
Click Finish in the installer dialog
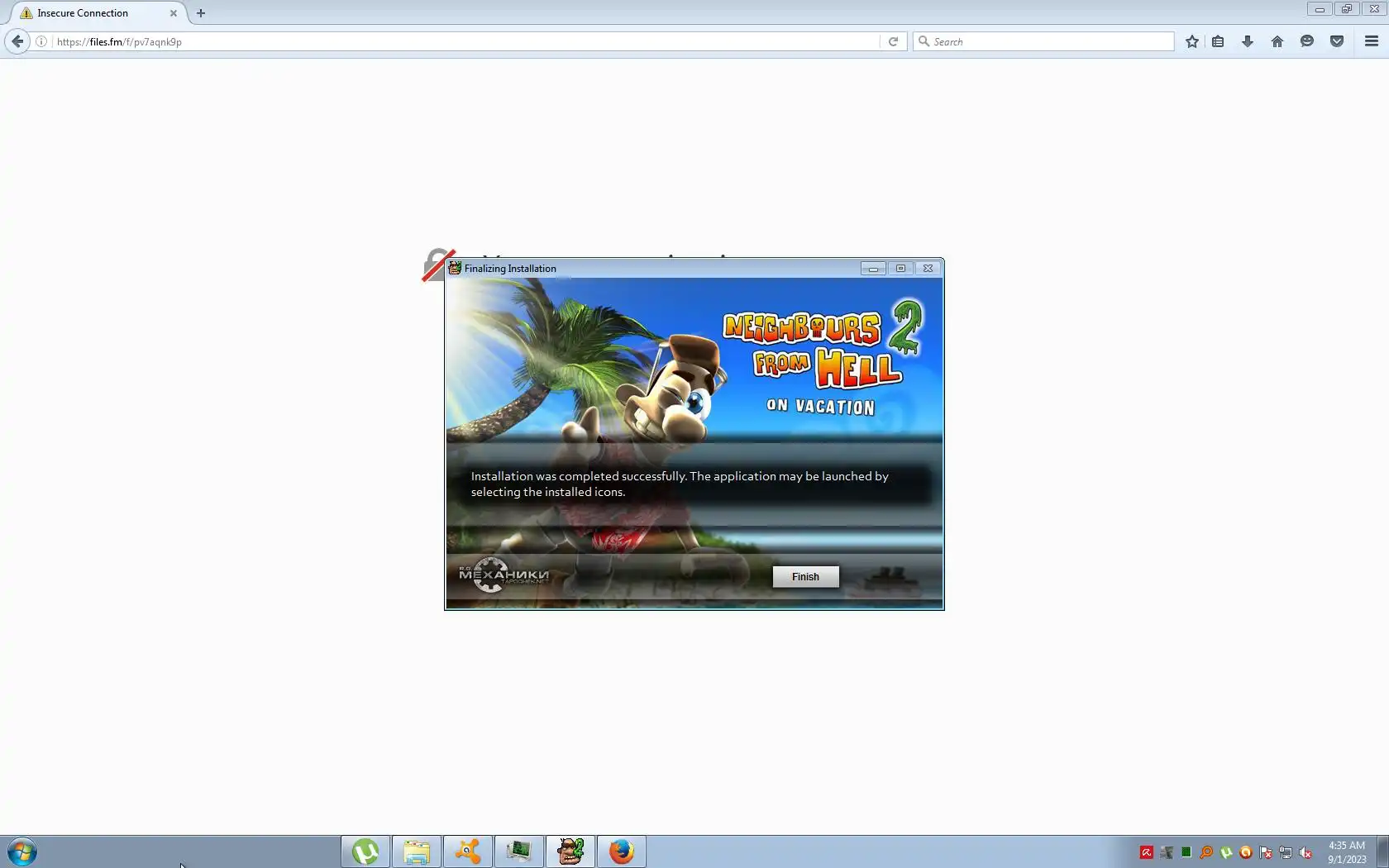click(x=805, y=577)
